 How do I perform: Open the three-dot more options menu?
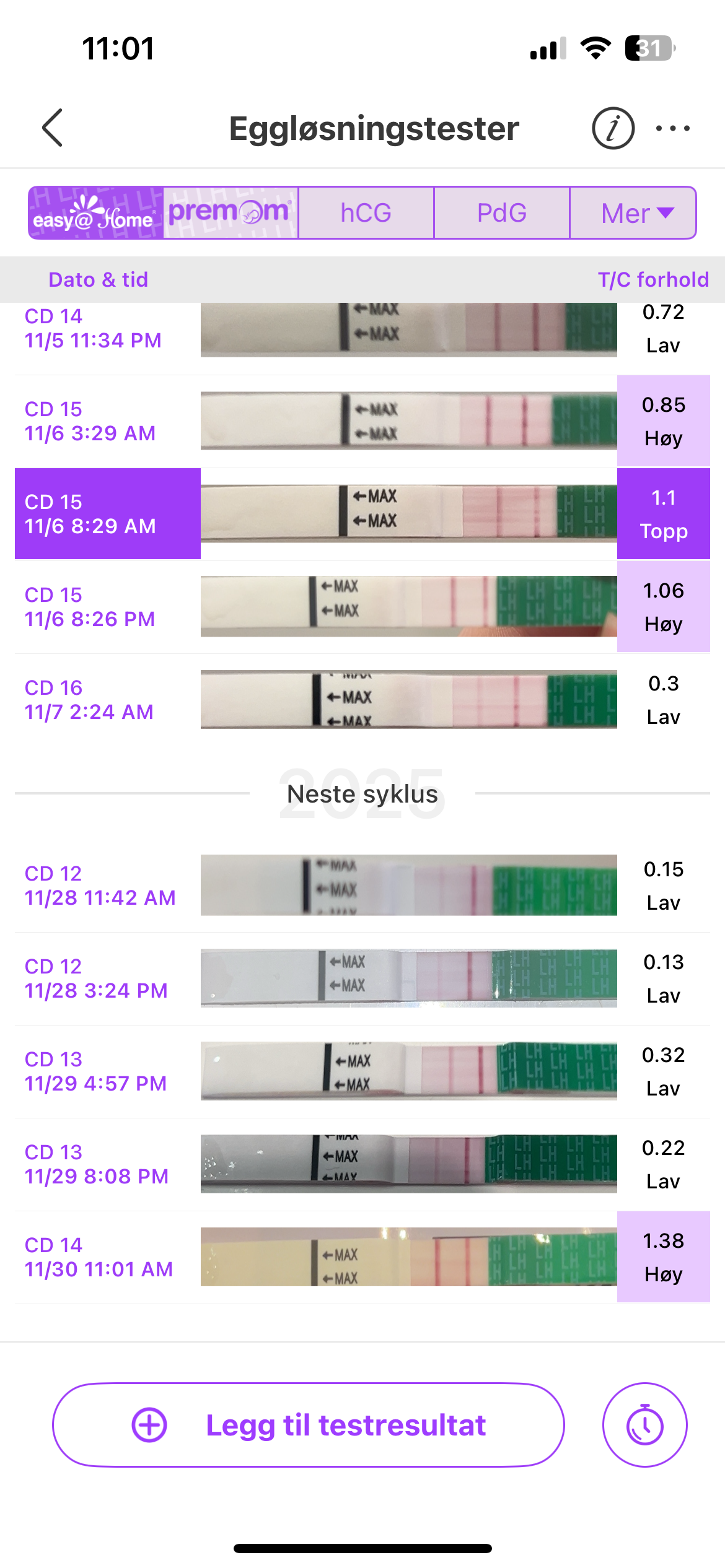point(672,129)
